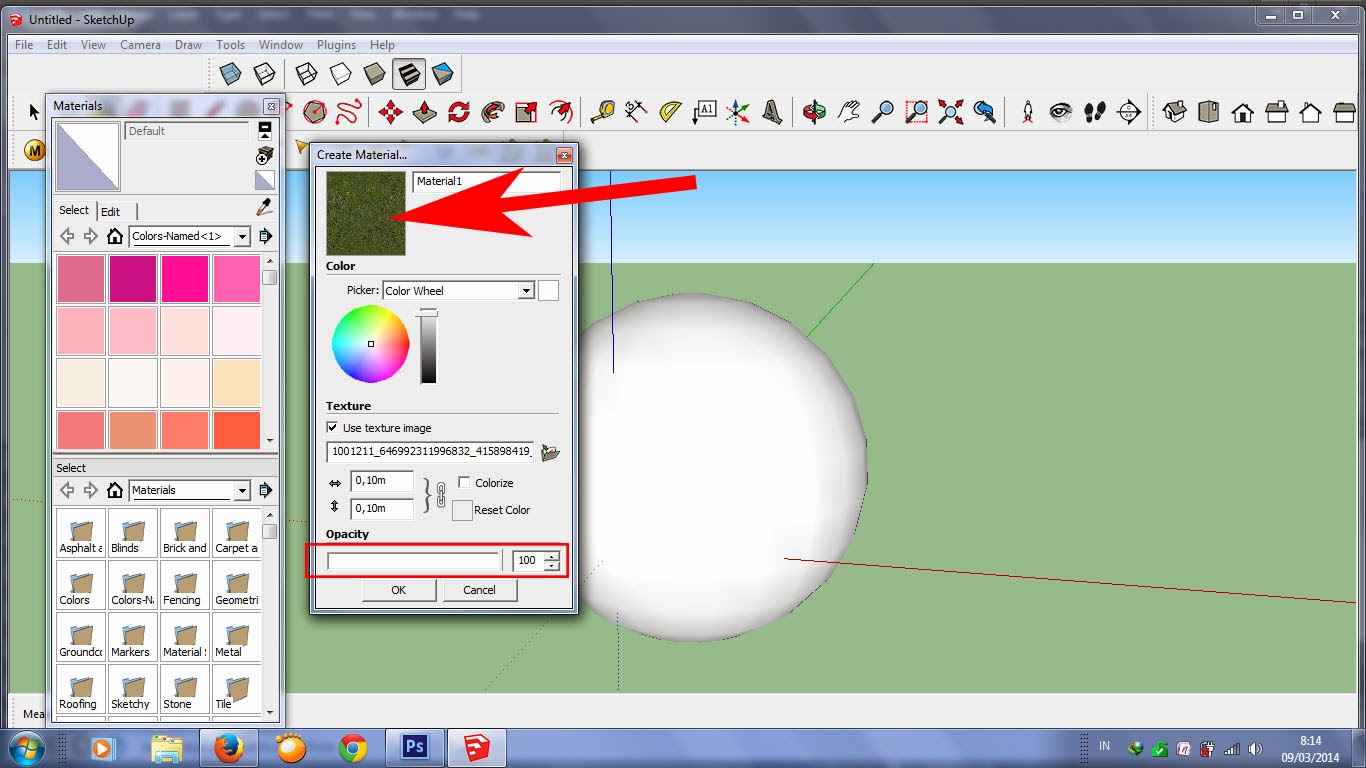Select the Rotate tool
The width and height of the screenshot is (1366, 768).
458,112
